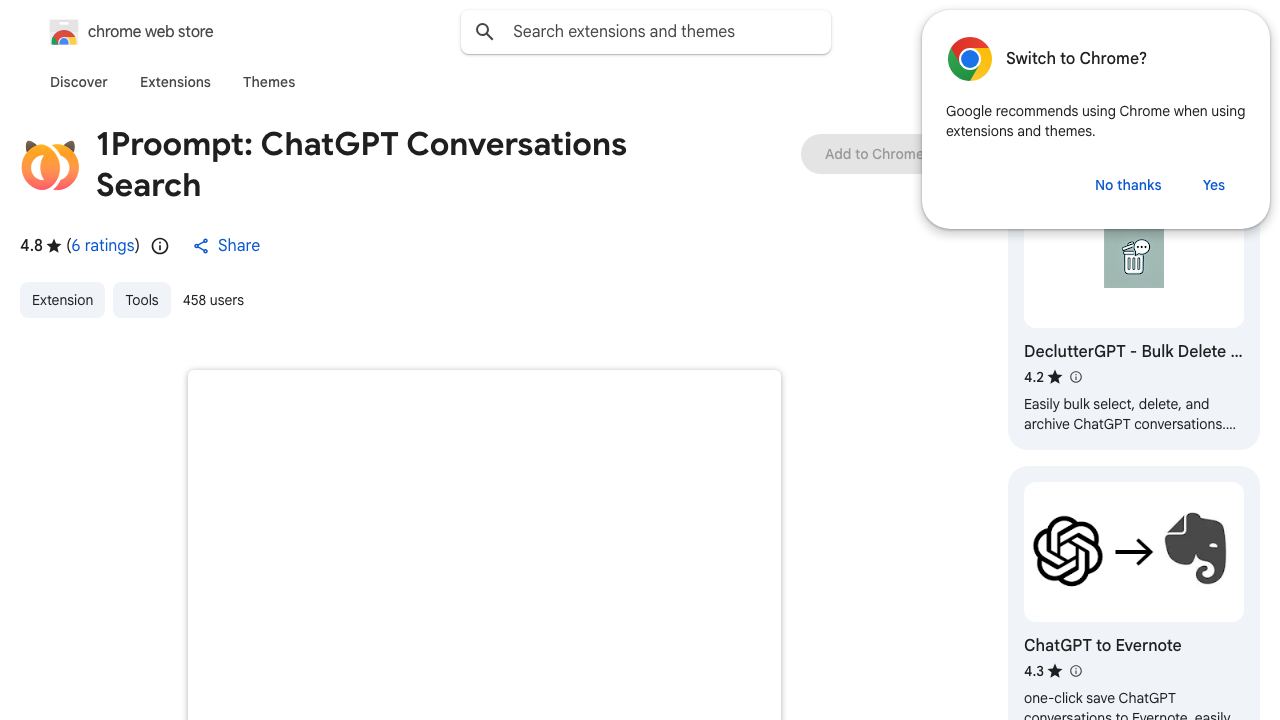This screenshot has height=720, width=1280.
Task: Open the 6 ratings link
Action: 103,246
